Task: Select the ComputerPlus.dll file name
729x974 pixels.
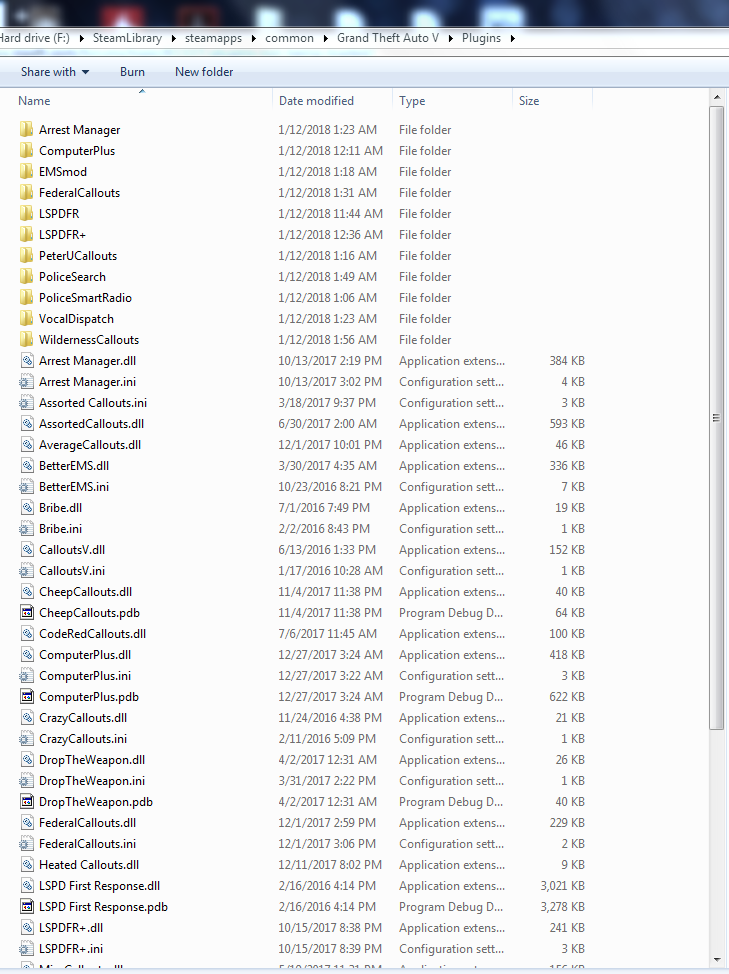Action: (85, 655)
